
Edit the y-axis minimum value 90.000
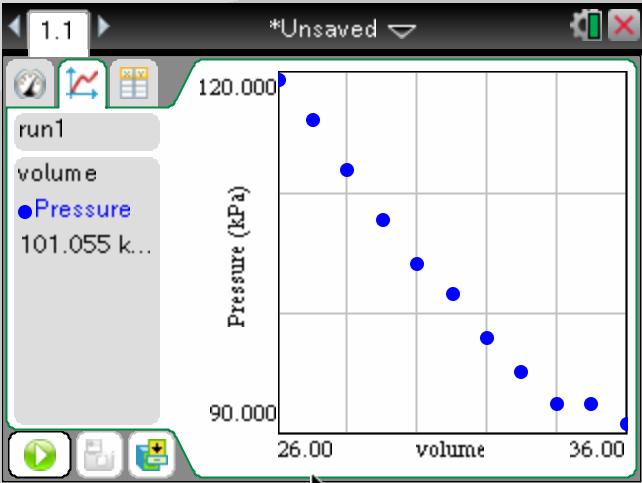click(x=241, y=413)
